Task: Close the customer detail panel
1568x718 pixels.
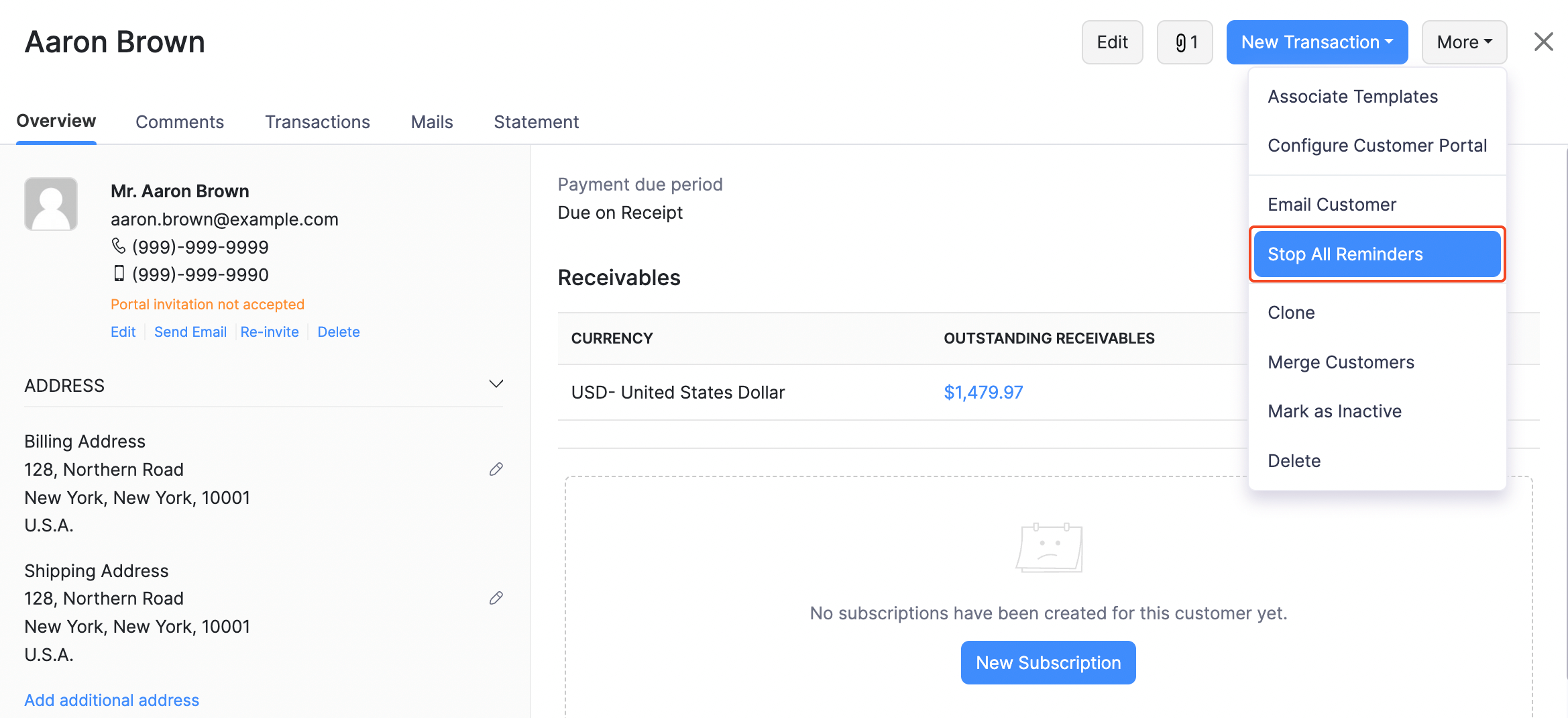Action: (x=1544, y=42)
